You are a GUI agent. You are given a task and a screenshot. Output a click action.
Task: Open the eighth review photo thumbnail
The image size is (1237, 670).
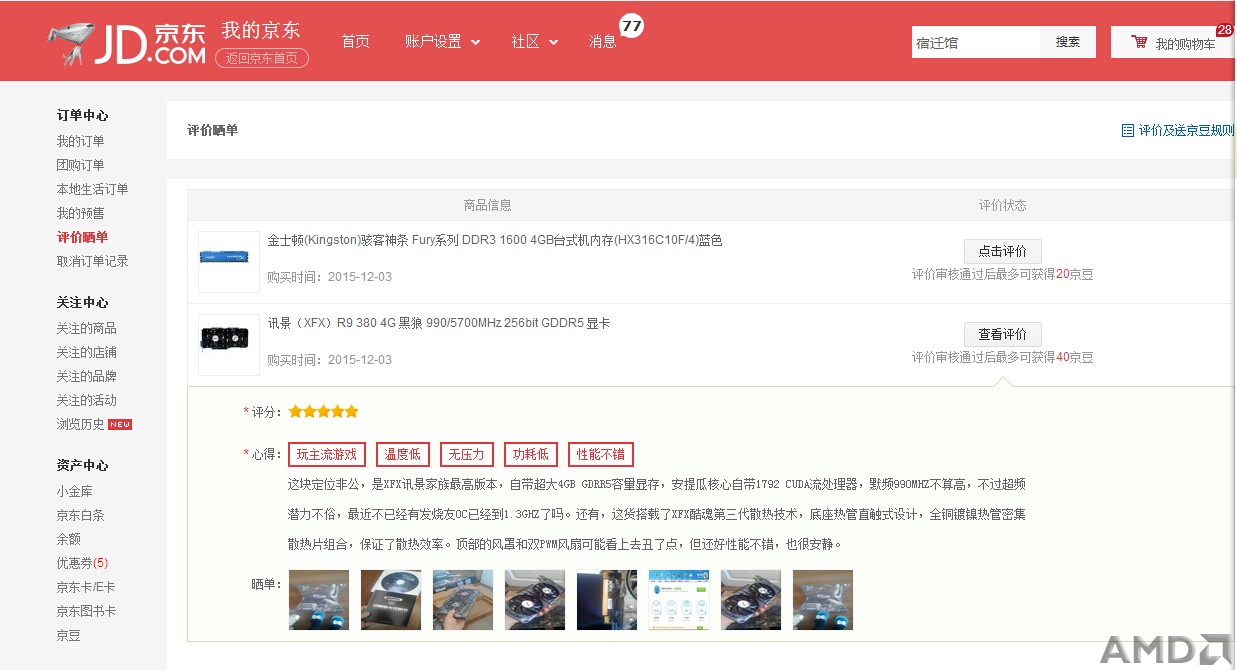pos(823,600)
